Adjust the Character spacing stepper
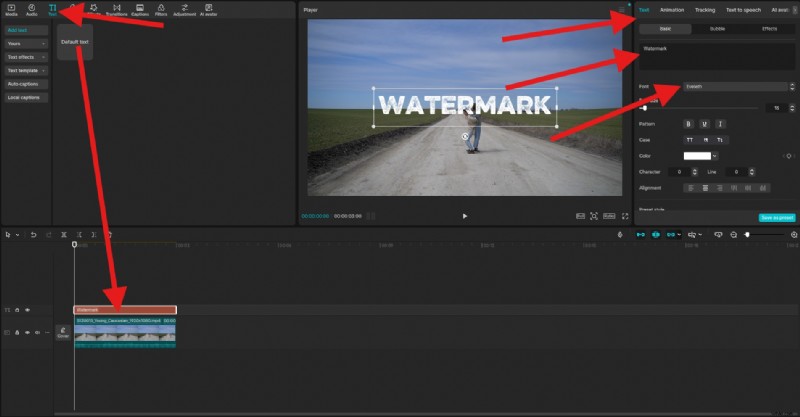 click(x=694, y=172)
